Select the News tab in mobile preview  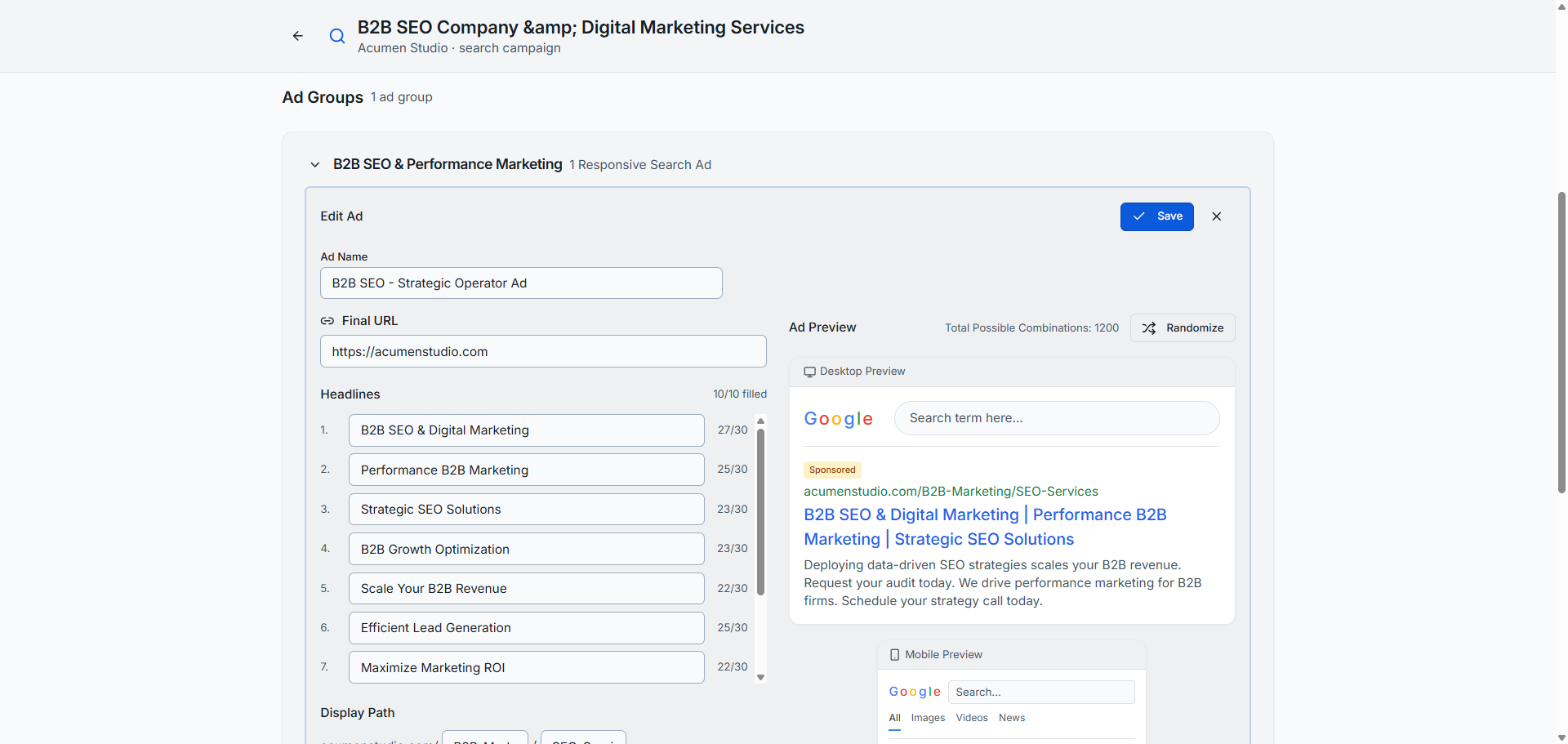[x=1012, y=718]
